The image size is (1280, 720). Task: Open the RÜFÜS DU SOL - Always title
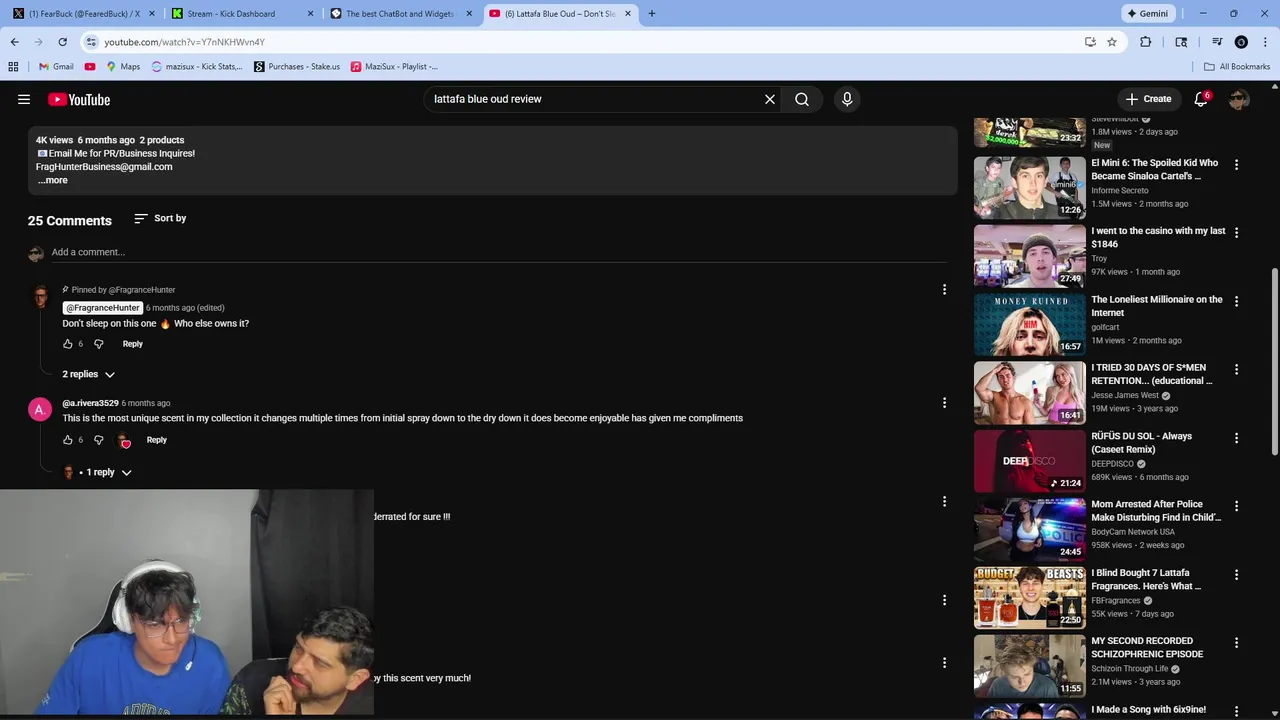point(1141,443)
